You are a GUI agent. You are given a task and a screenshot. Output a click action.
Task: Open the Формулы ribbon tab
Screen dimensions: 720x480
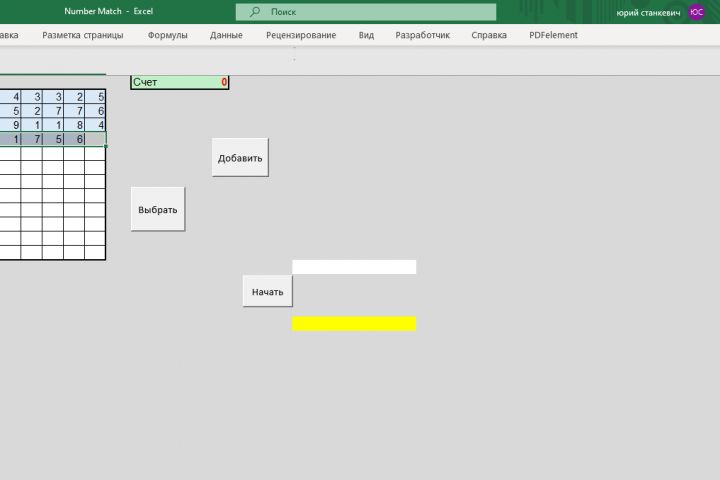(x=168, y=35)
